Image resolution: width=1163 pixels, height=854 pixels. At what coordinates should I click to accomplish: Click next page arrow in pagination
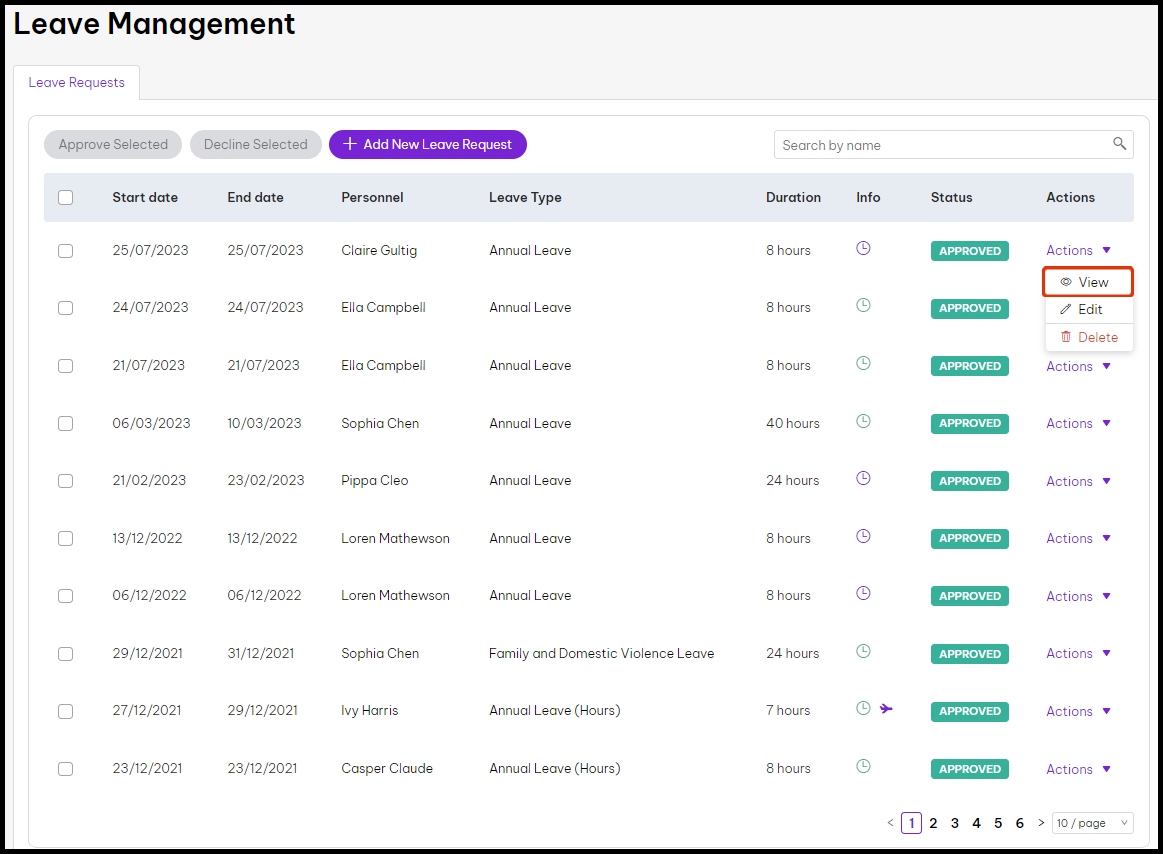[1041, 823]
